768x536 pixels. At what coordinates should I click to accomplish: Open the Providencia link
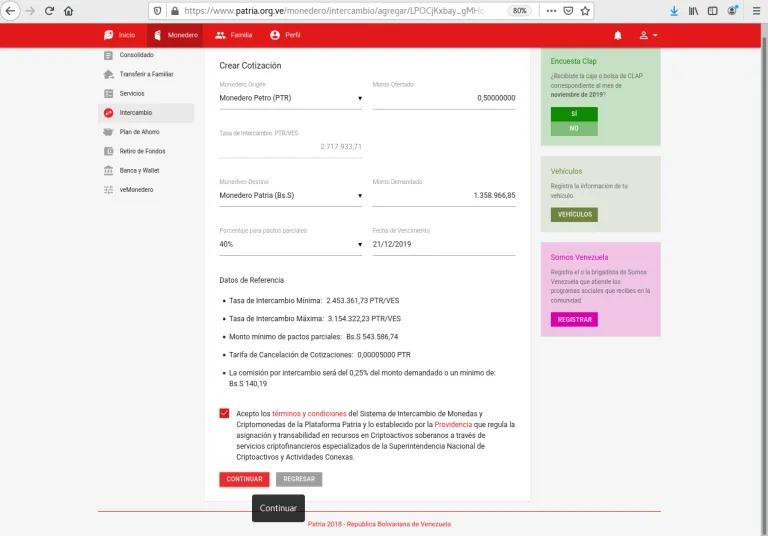(x=453, y=424)
